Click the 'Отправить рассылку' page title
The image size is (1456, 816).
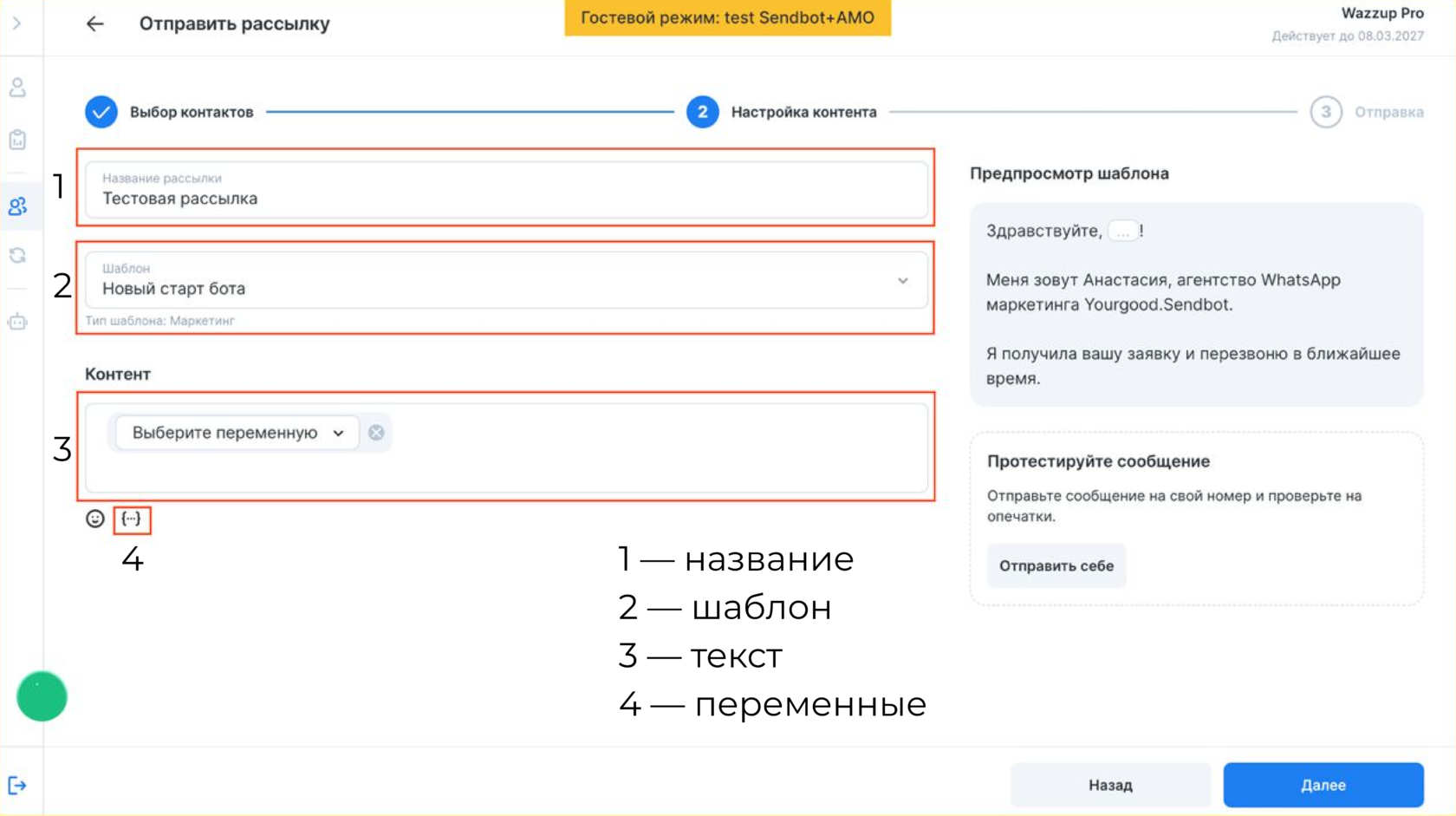point(234,23)
